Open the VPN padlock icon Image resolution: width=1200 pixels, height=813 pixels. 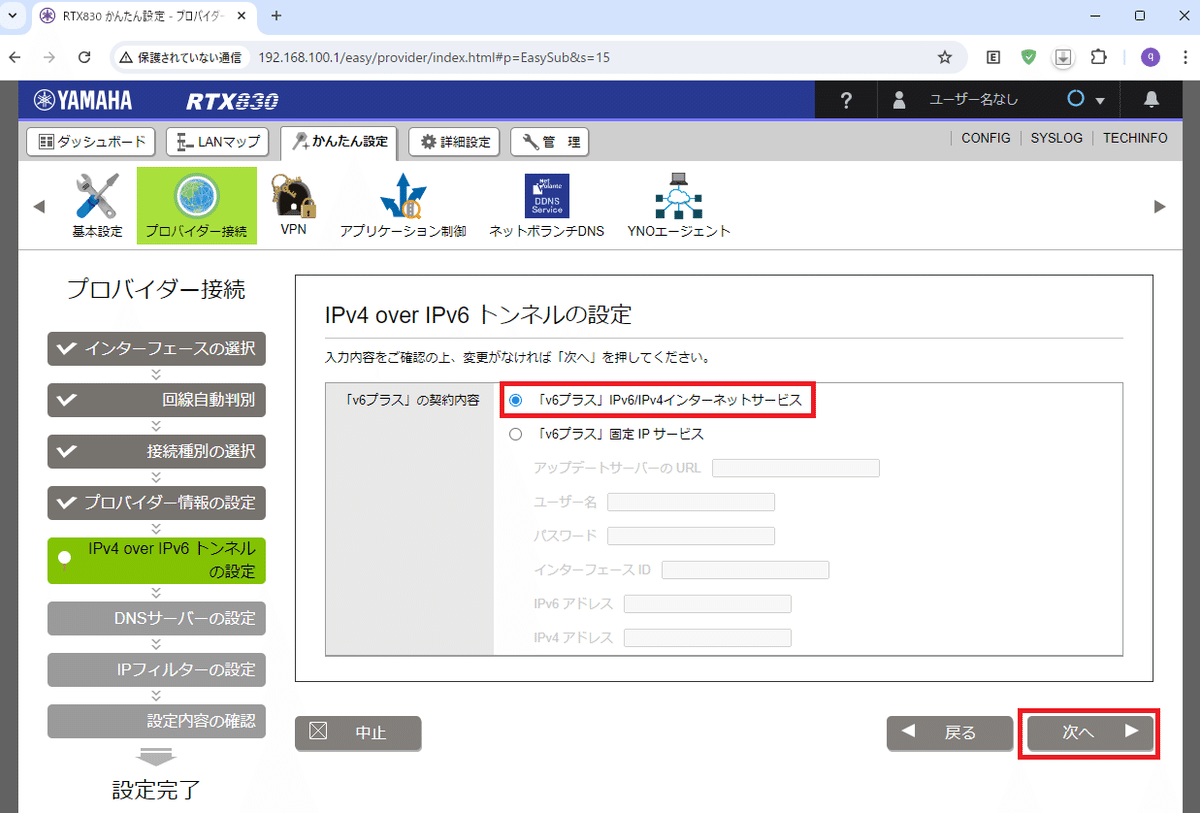[293, 196]
